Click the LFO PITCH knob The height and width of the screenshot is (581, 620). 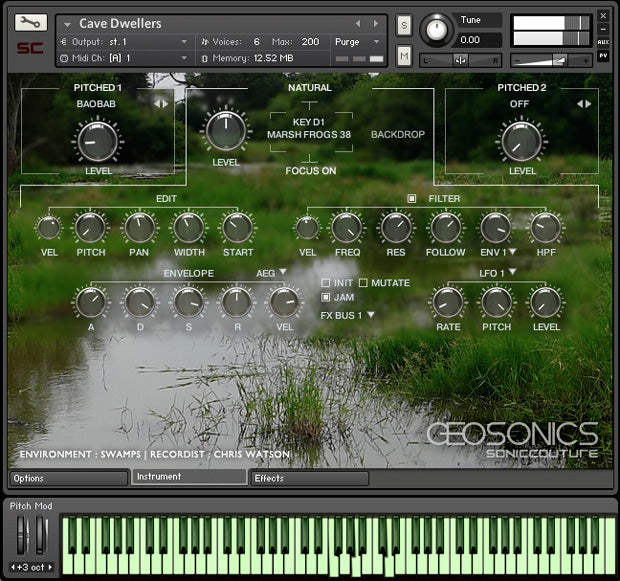click(x=497, y=303)
